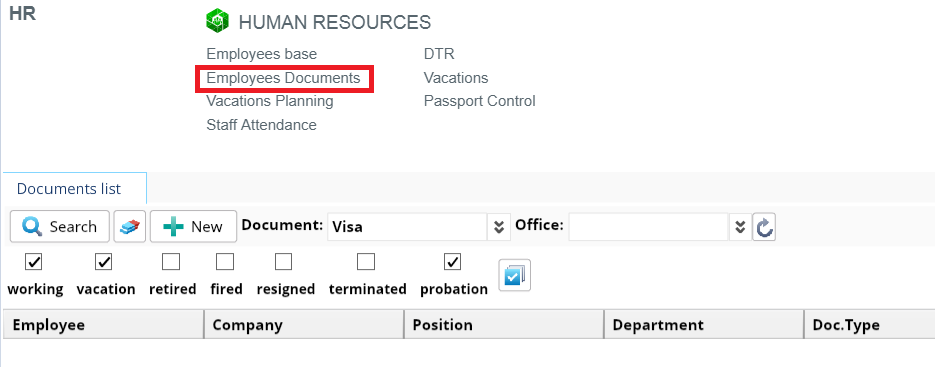Image resolution: width=935 pixels, height=367 pixels.
Task: Click the refresh arrow icon beside Office
Action: tap(764, 227)
